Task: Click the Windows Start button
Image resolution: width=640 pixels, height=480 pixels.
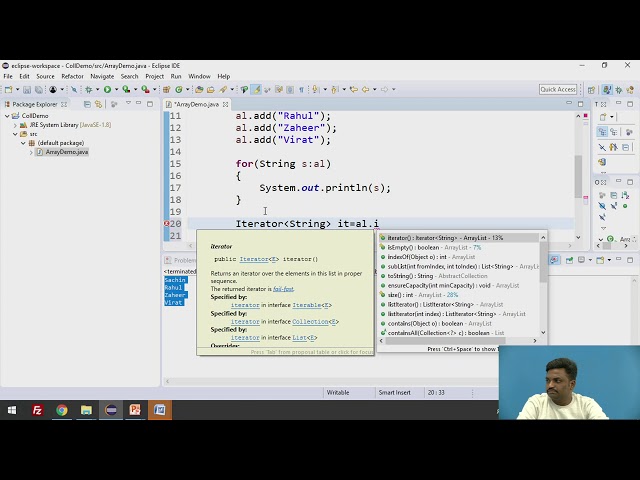Action: click(12, 410)
